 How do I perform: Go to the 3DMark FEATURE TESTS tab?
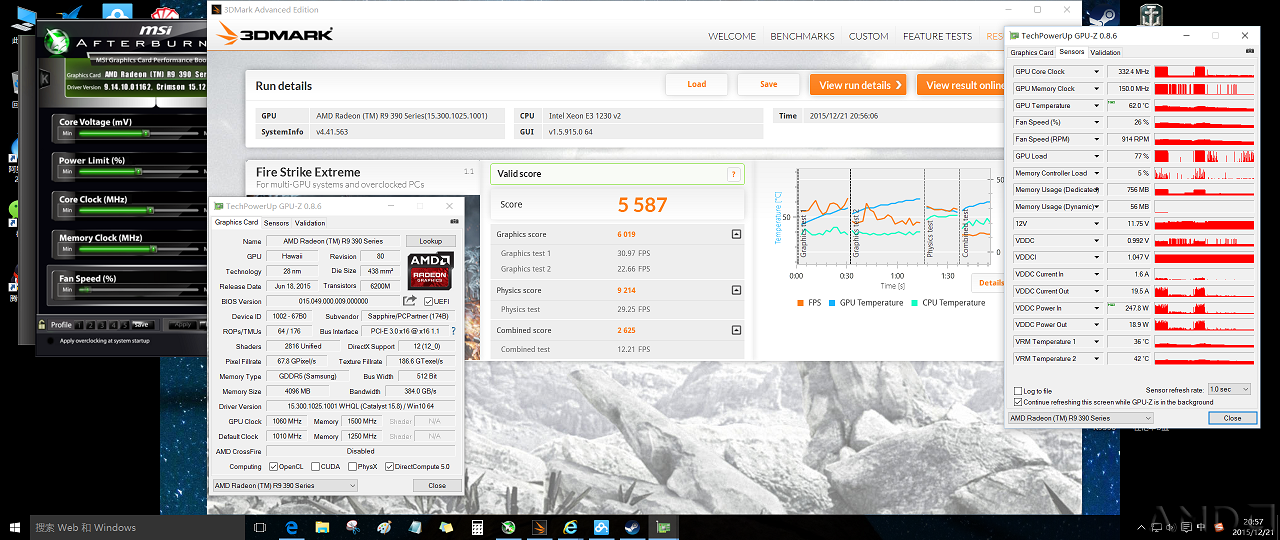[x=937, y=36]
